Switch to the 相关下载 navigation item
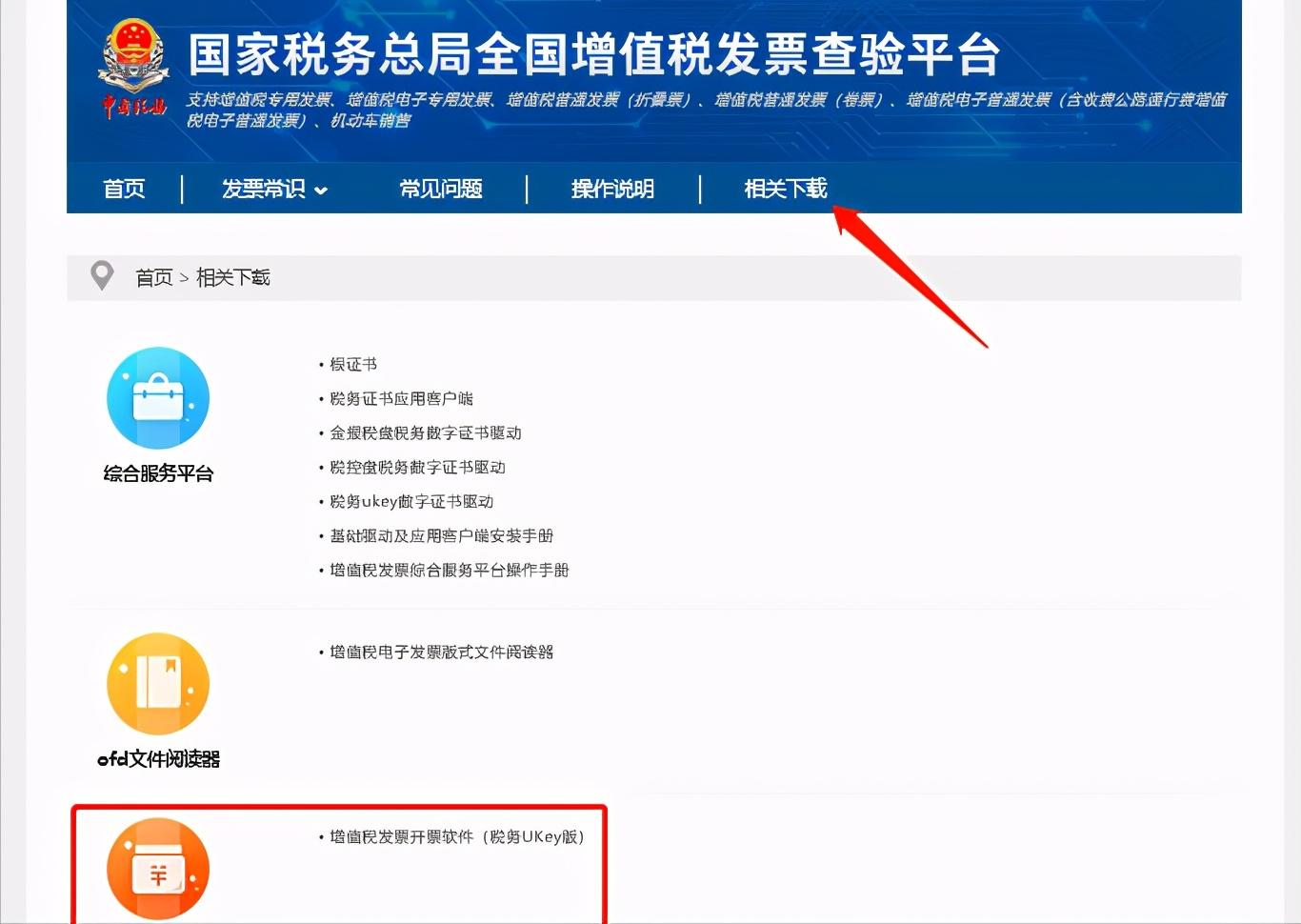Image resolution: width=1301 pixels, height=924 pixels. (786, 189)
